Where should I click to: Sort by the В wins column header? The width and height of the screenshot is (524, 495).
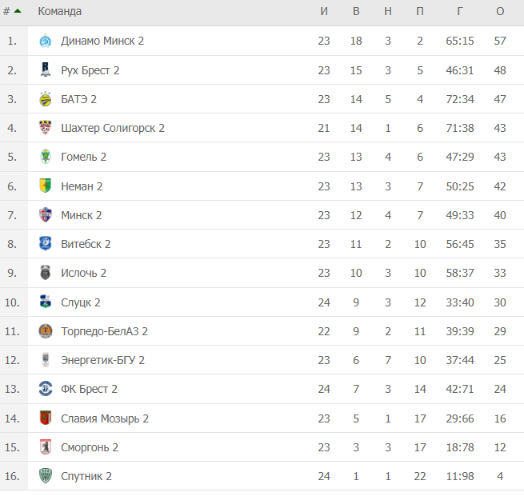tap(356, 11)
